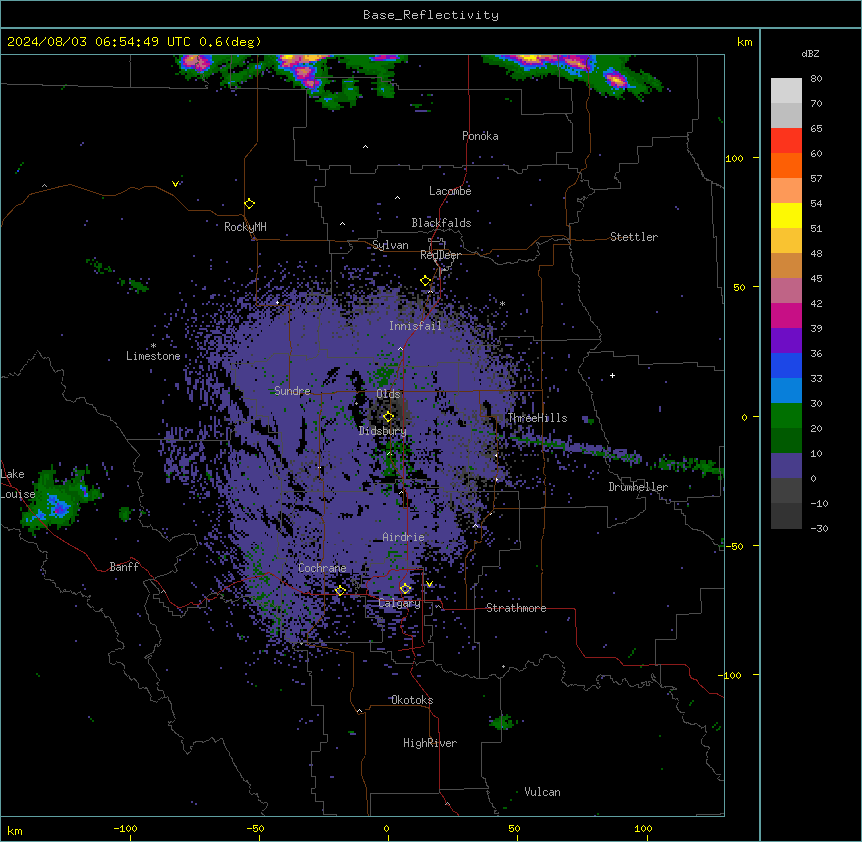Click the Olds city label
862x842 pixels.
[x=388, y=394]
